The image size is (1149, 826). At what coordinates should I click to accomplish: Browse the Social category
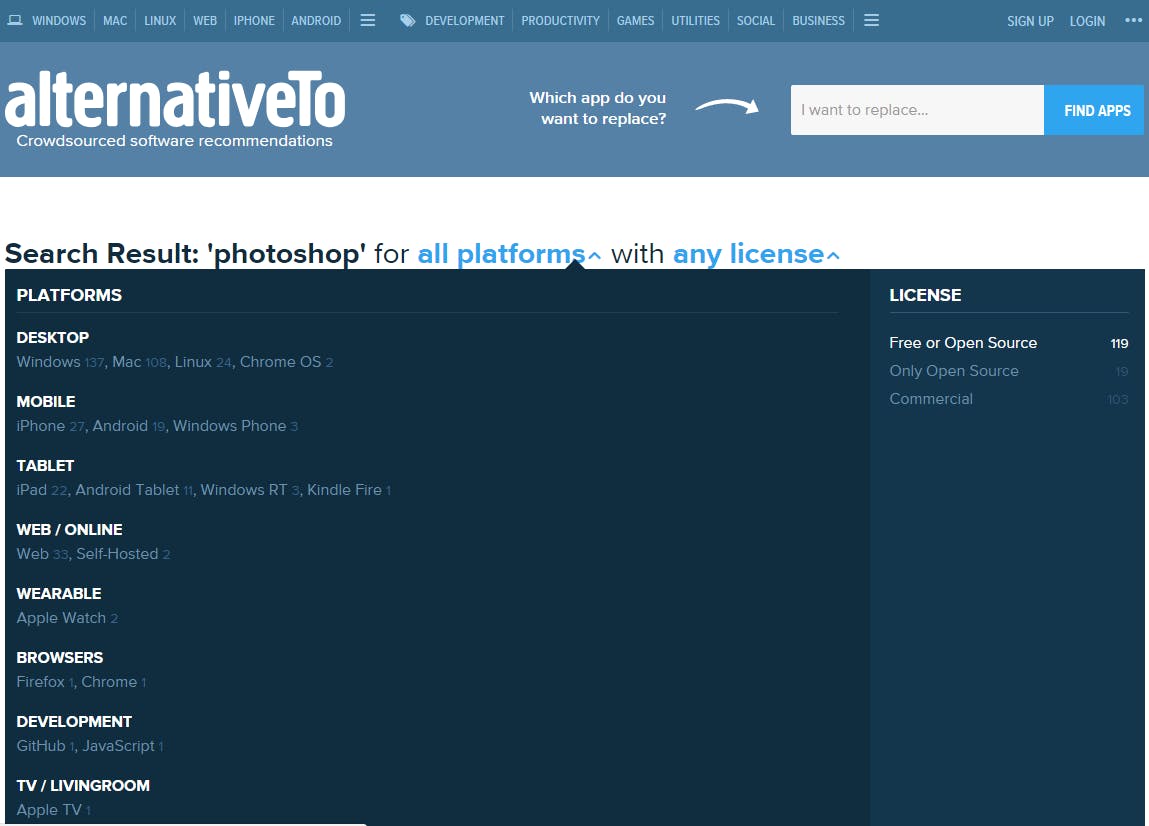pyautogui.click(x=755, y=21)
